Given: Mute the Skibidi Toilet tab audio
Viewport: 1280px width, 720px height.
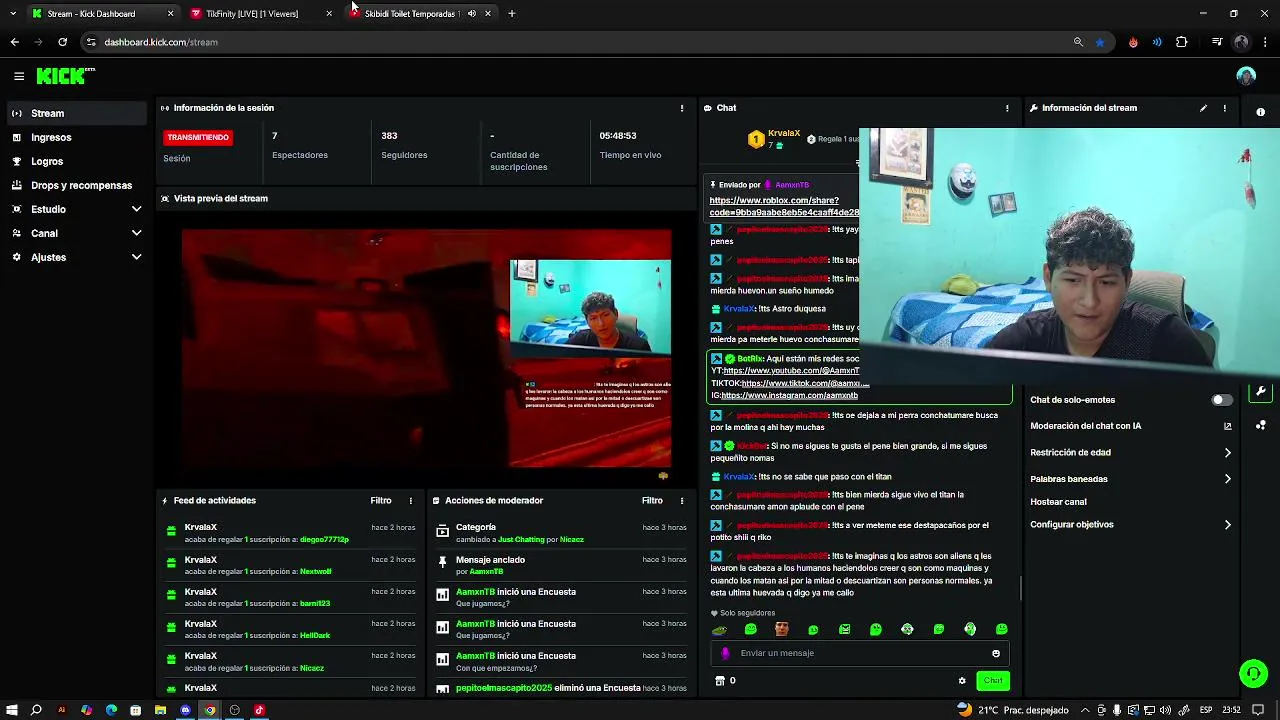Looking at the screenshot, I should [x=471, y=14].
